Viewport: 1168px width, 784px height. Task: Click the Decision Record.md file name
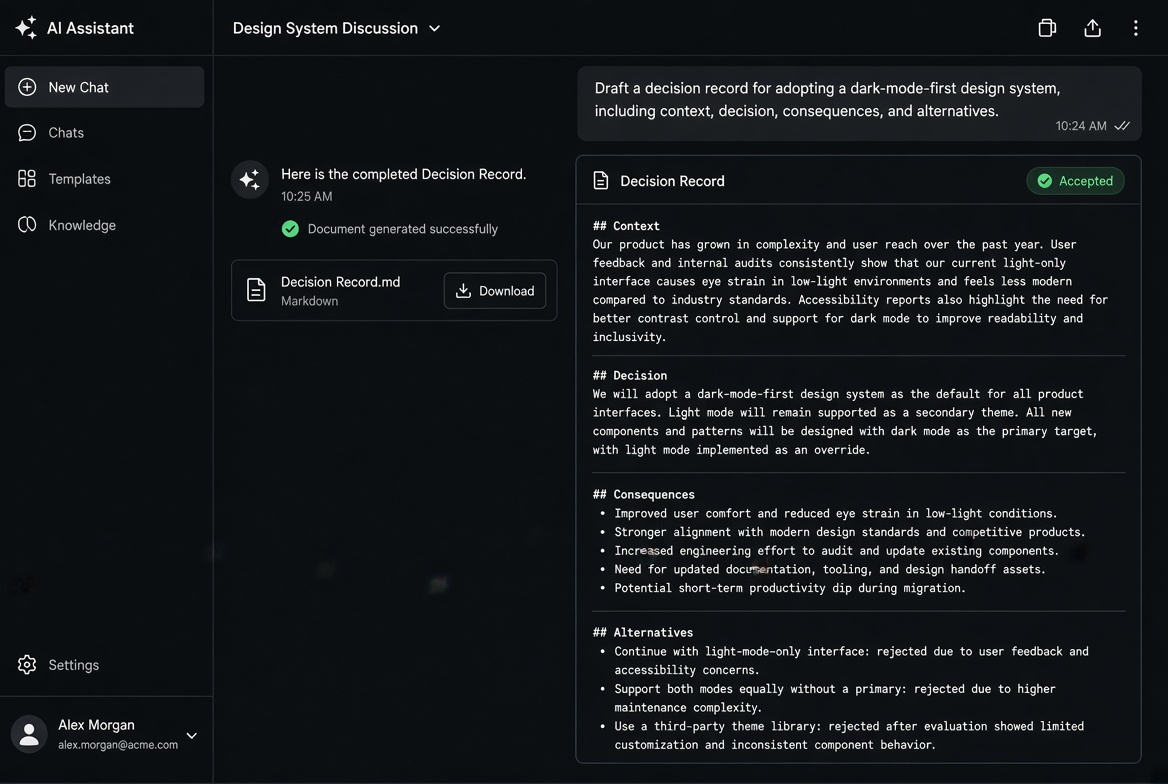[340, 282]
